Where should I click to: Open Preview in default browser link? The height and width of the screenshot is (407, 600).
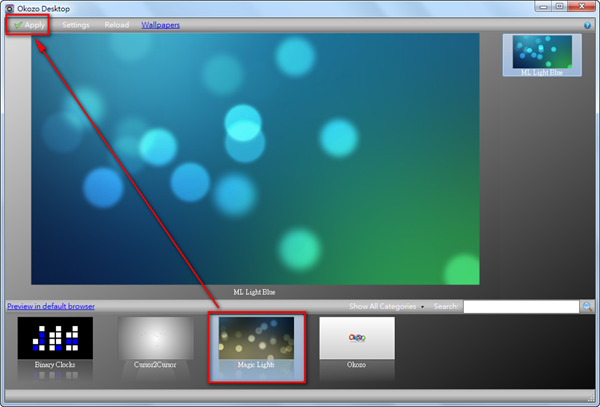point(51,306)
